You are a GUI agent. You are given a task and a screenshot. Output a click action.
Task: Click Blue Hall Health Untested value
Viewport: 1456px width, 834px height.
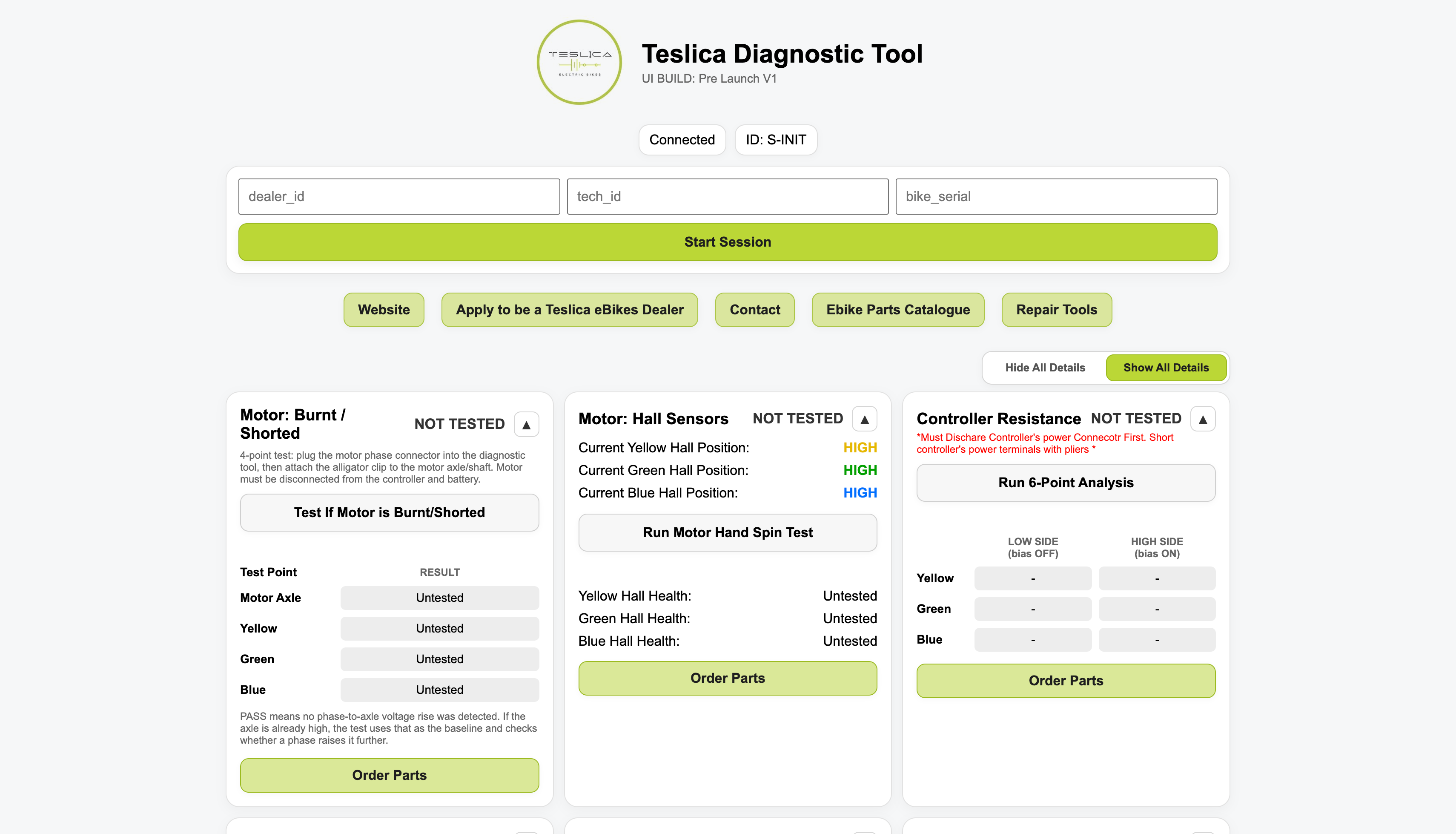pos(850,641)
